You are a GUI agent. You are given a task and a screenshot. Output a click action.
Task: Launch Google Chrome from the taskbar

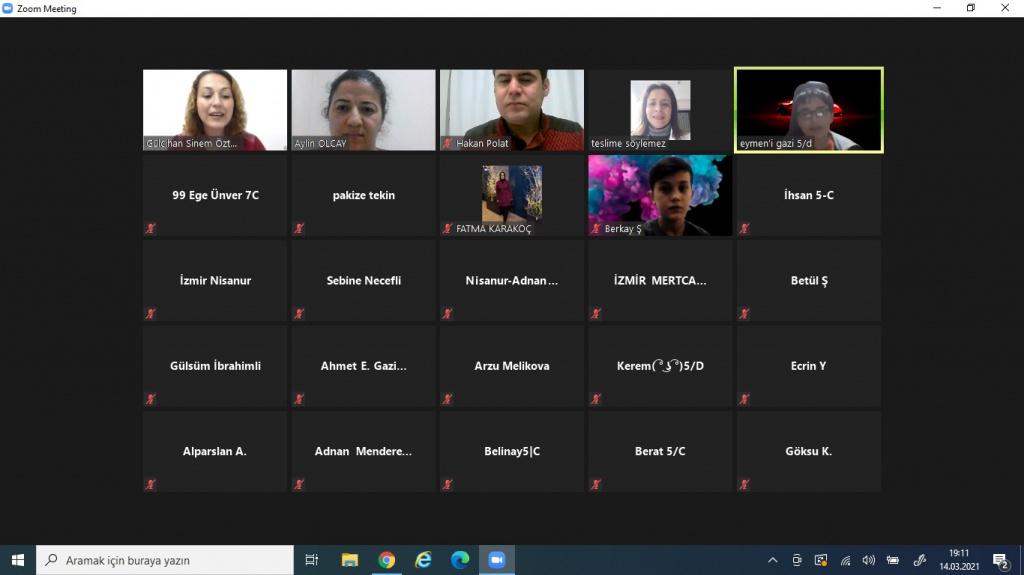click(x=387, y=560)
